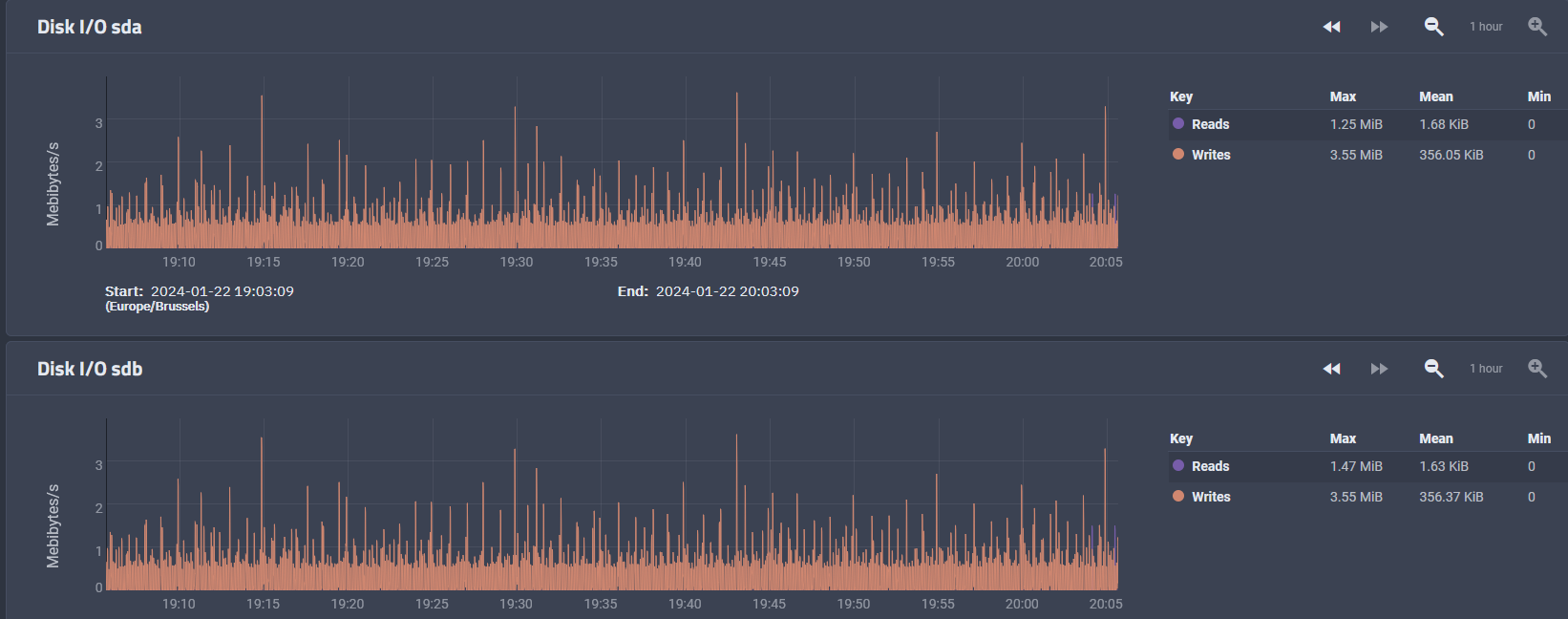Click the Mean column header in sdb legend
The height and width of the screenshot is (619, 1568).
coord(1436,438)
